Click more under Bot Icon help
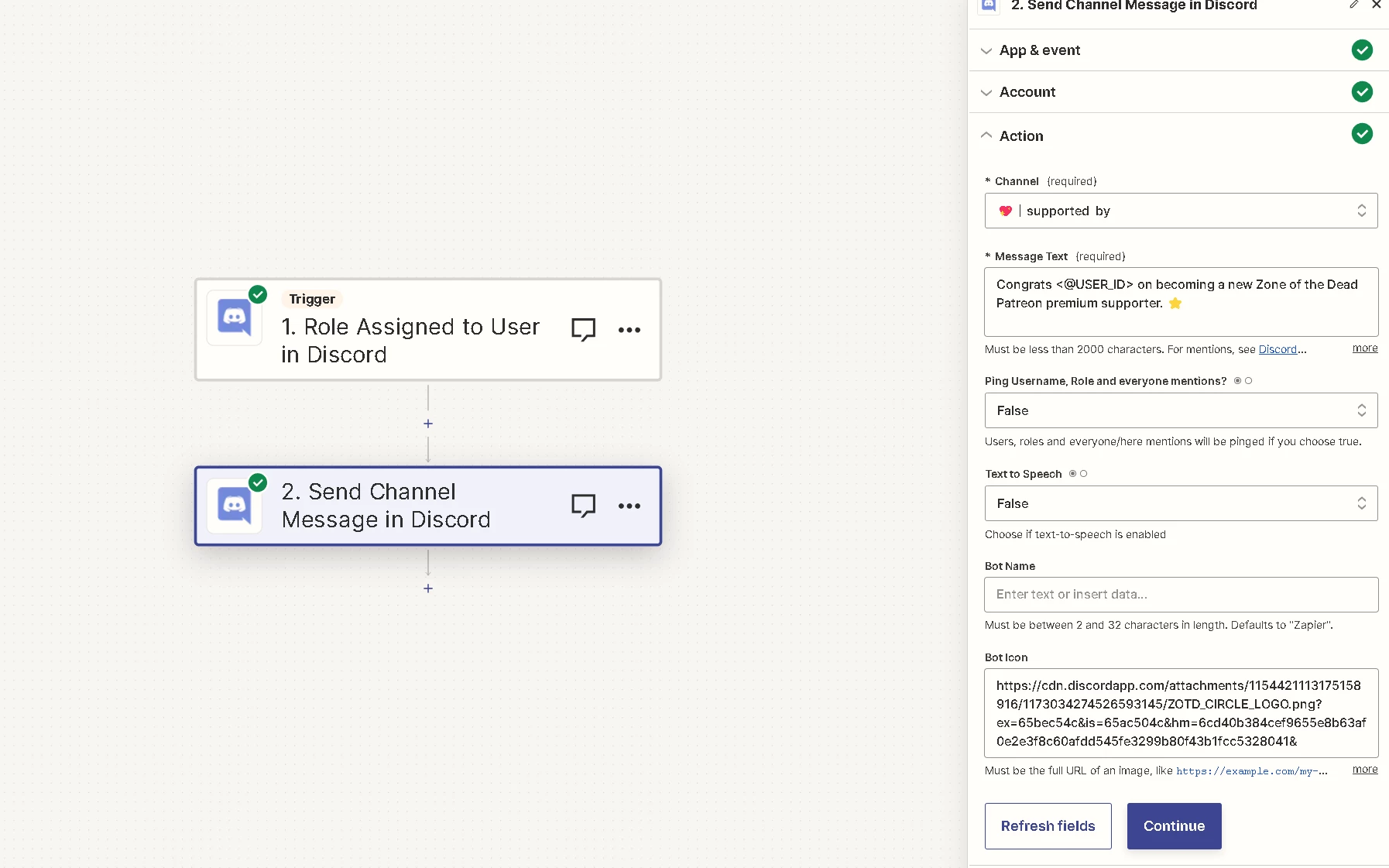This screenshot has height=868, width=1389. (x=1365, y=770)
